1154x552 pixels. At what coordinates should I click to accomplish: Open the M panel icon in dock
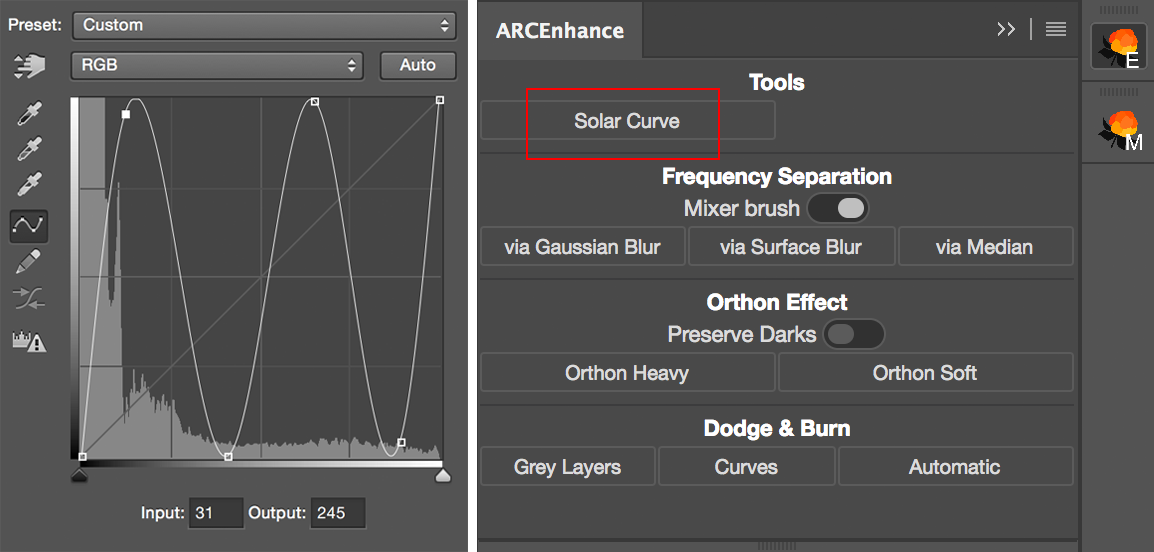tap(1118, 130)
